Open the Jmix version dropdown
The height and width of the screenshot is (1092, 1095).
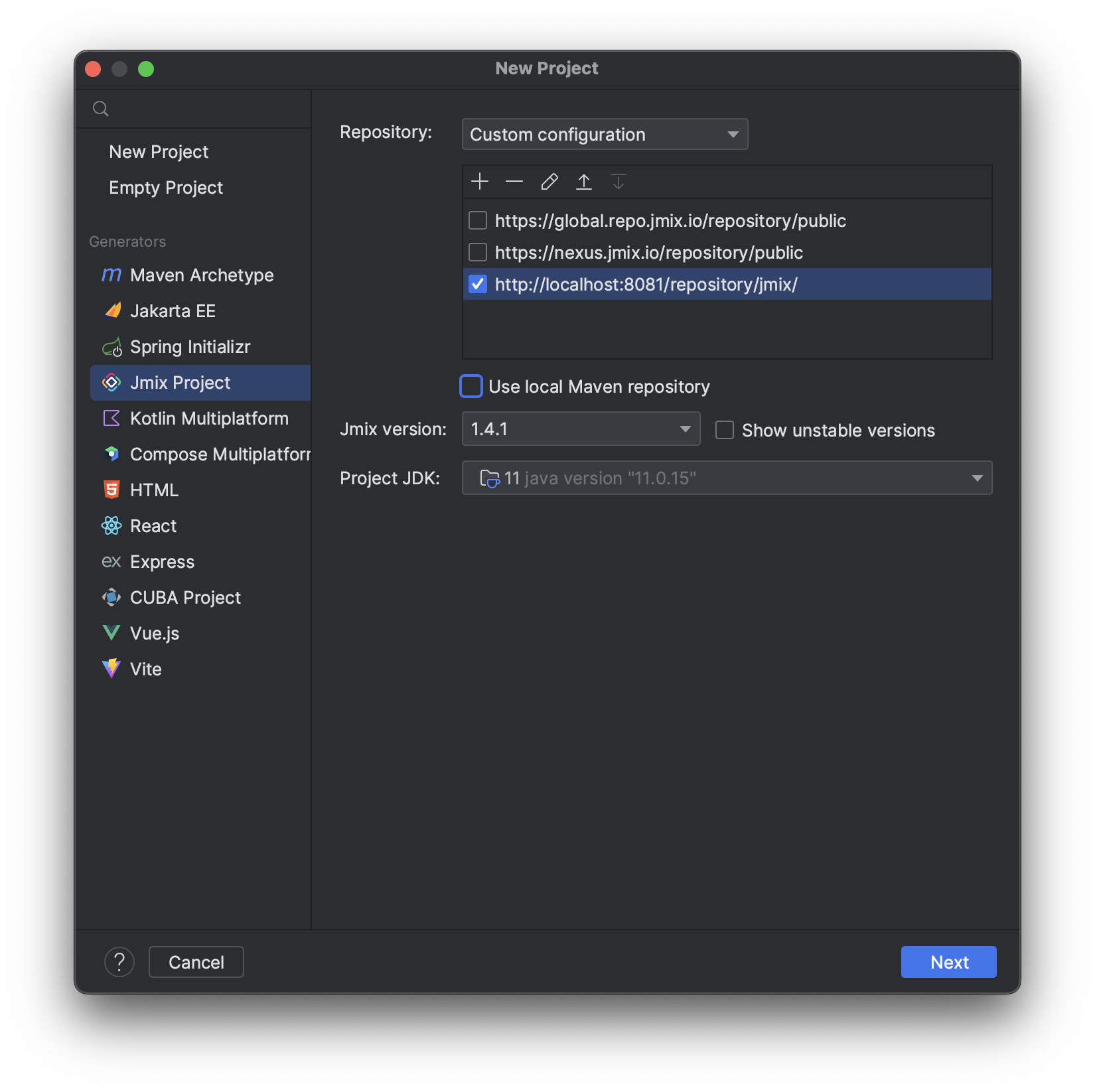pyautogui.click(x=581, y=429)
